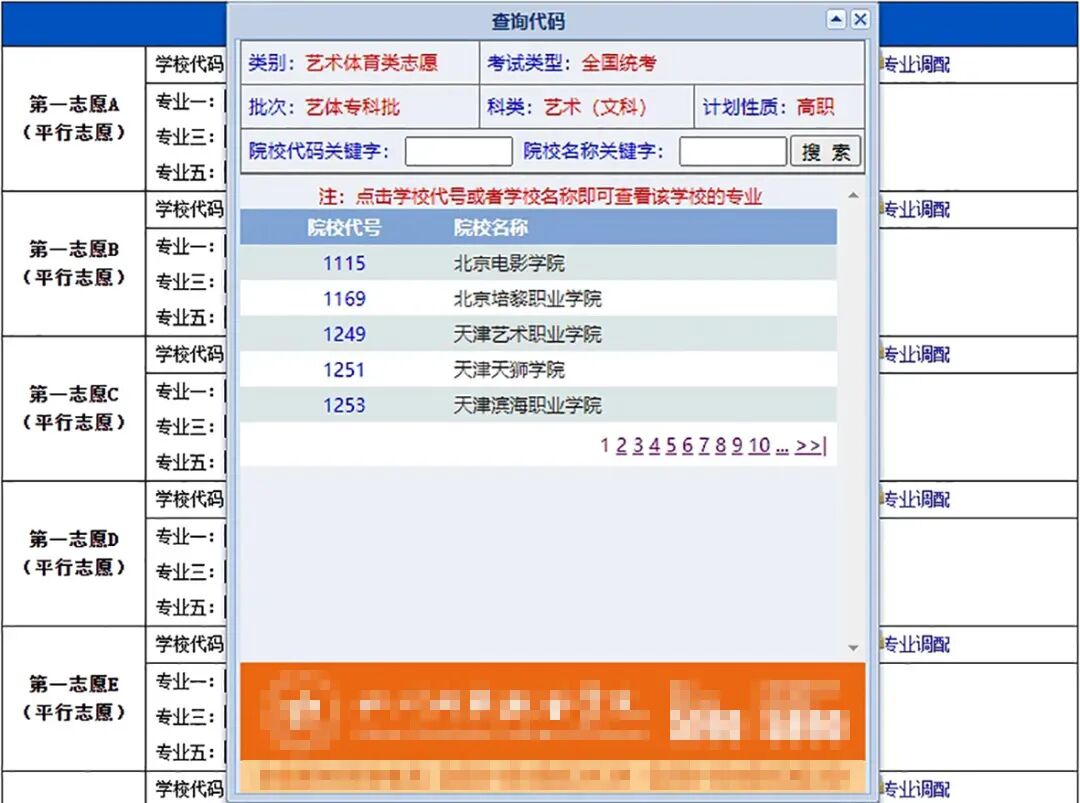1080x803 pixels.
Task: Click the 搜索 search button
Action: pos(825,151)
